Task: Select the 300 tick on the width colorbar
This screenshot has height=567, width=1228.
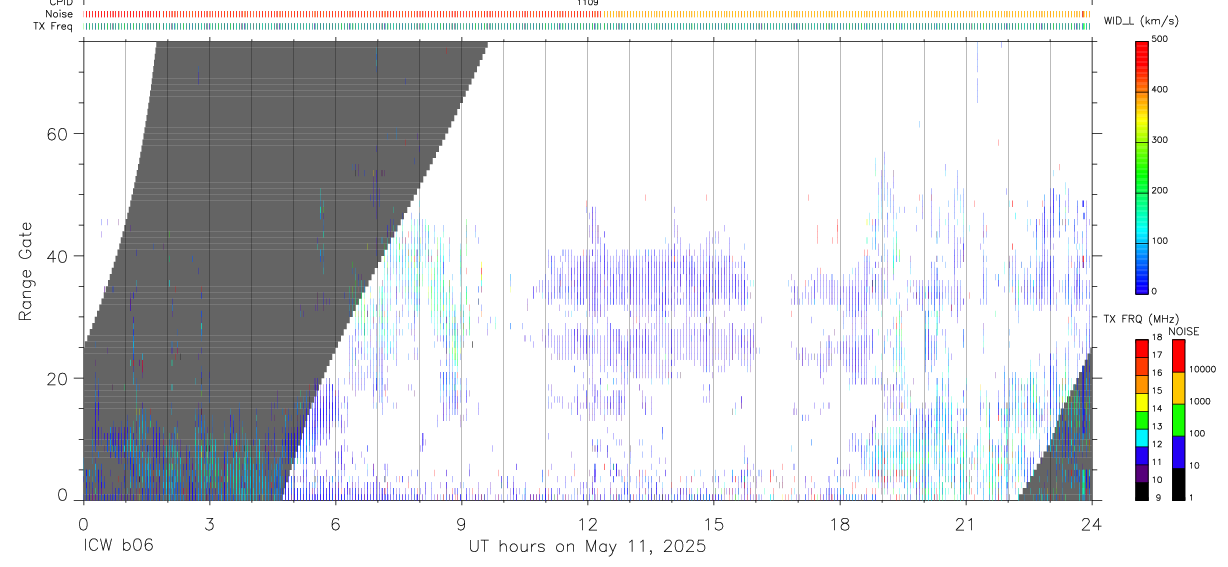Action: point(1160,140)
